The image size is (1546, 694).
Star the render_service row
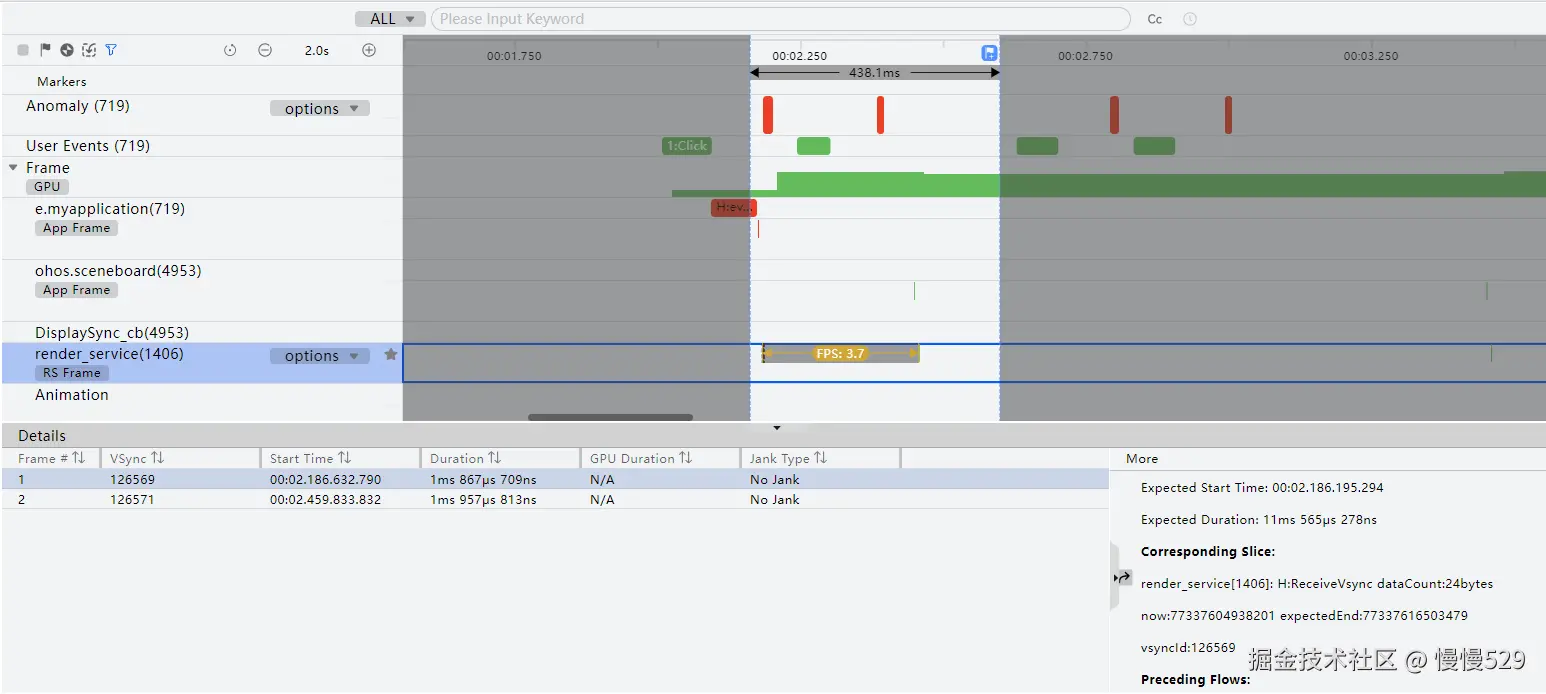(x=391, y=355)
